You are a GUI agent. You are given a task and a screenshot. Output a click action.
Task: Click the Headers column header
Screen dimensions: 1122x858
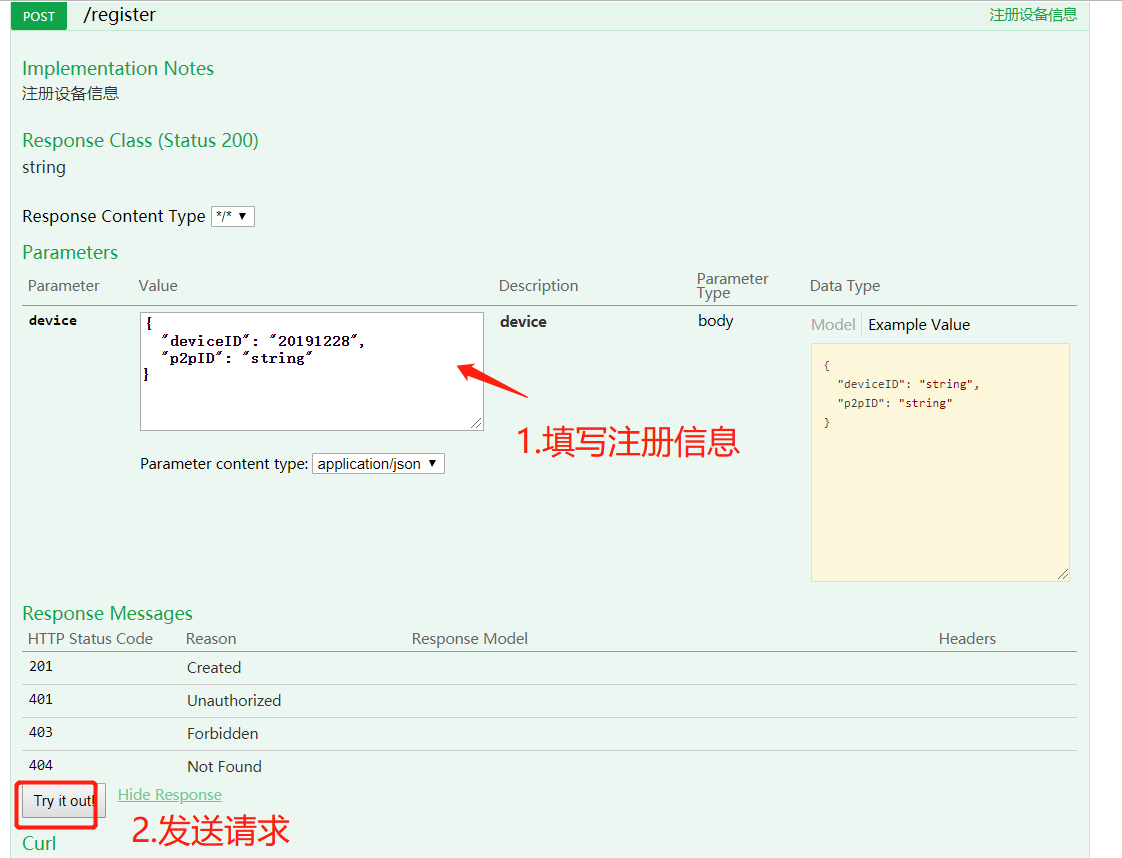(967, 639)
